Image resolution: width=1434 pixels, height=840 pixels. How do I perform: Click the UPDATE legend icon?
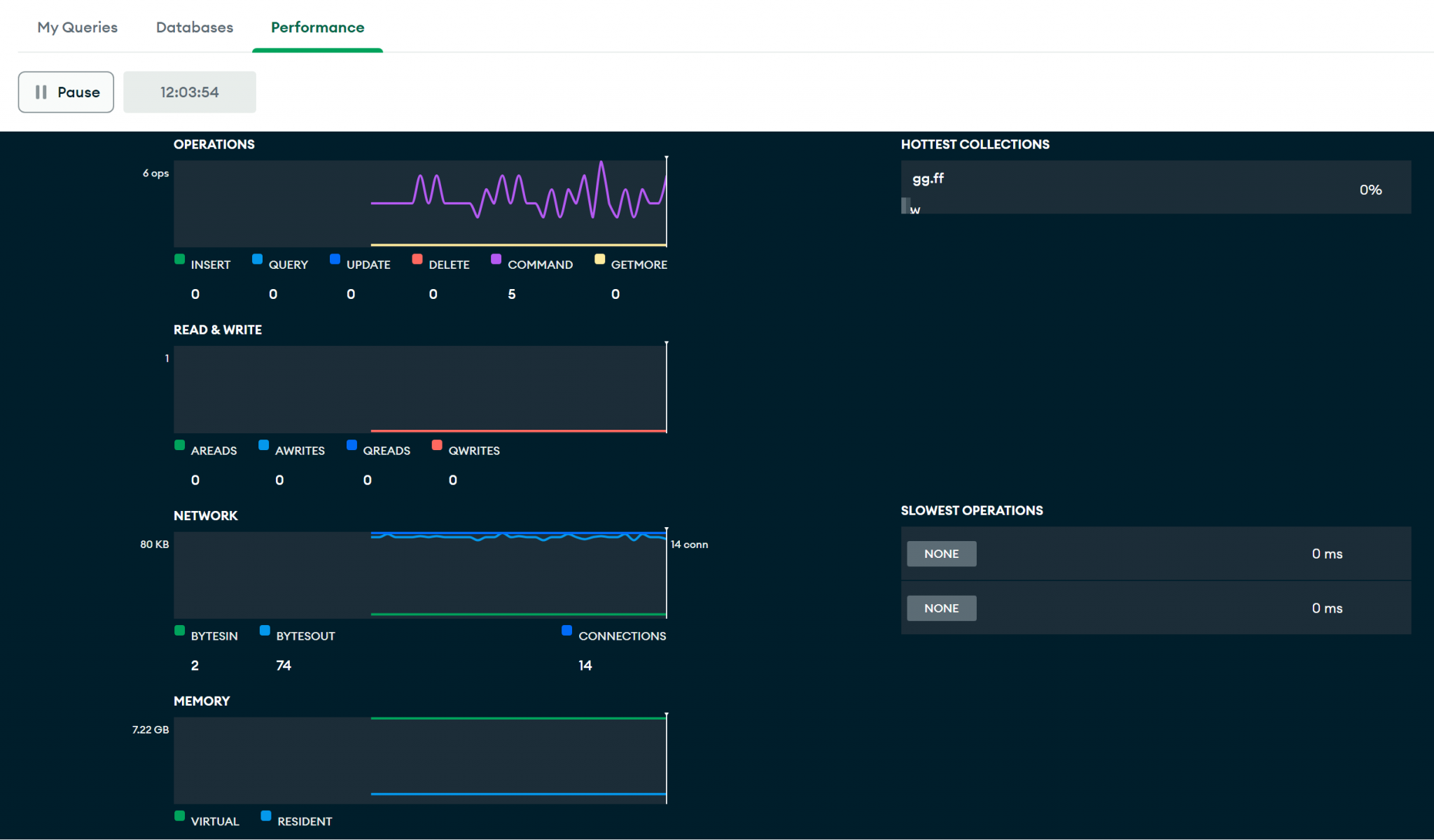coord(335,259)
